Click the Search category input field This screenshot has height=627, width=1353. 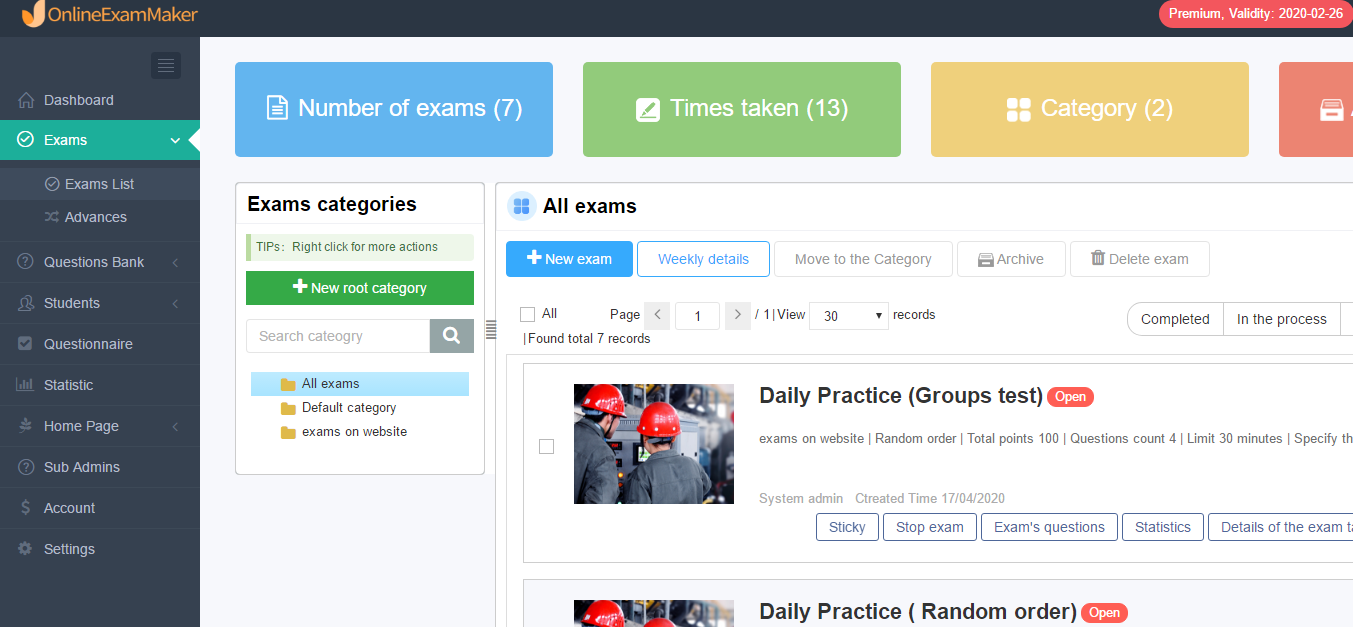pyautogui.click(x=338, y=336)
